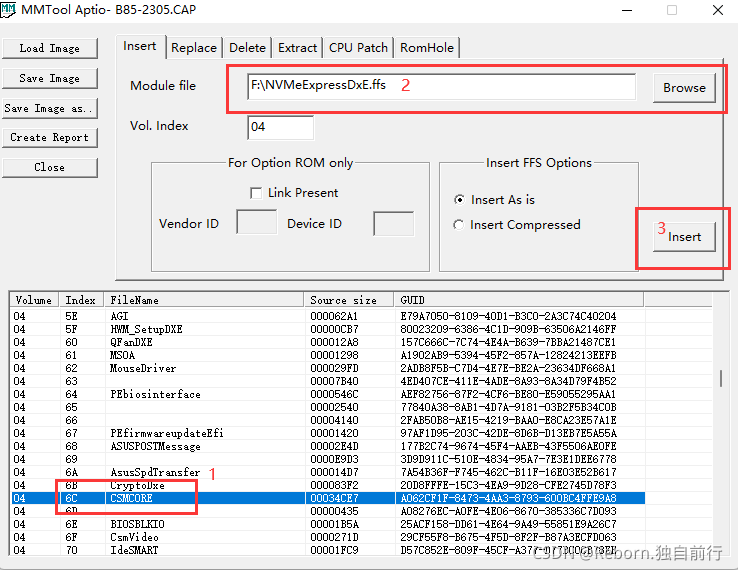The width and height of the screenshot is (738, 570).
Task: Select the PEbiosinterface module row
Action: pos(328,394)
